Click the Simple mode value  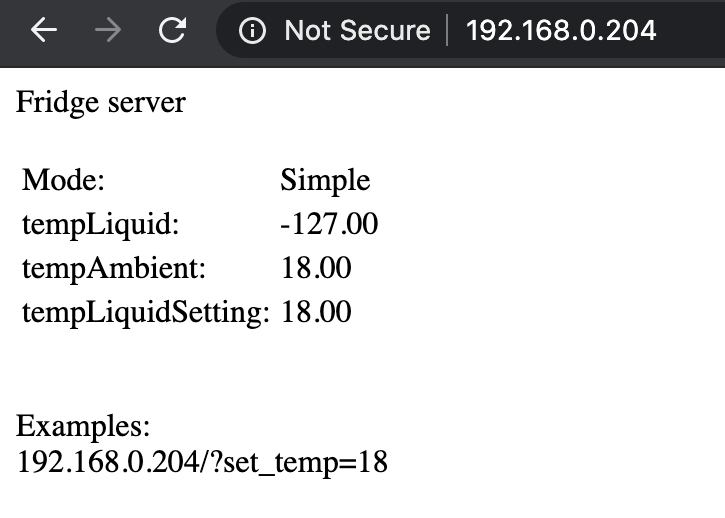pos(325,180)
